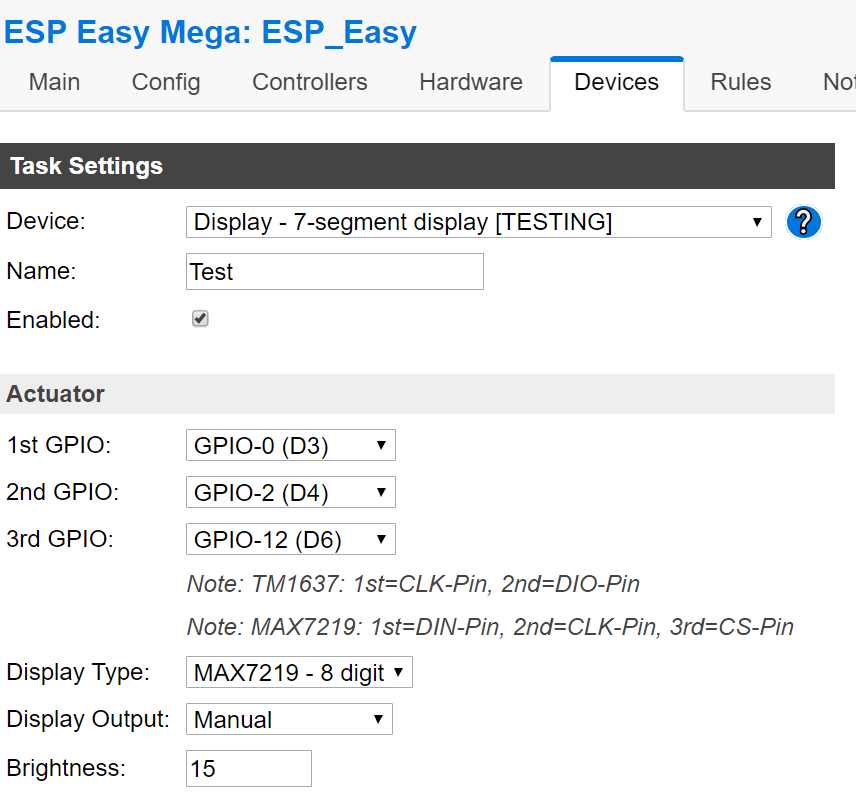Open the blue help question mark icon
Viewport: 856px width, 797px height.
click(803, 222)
